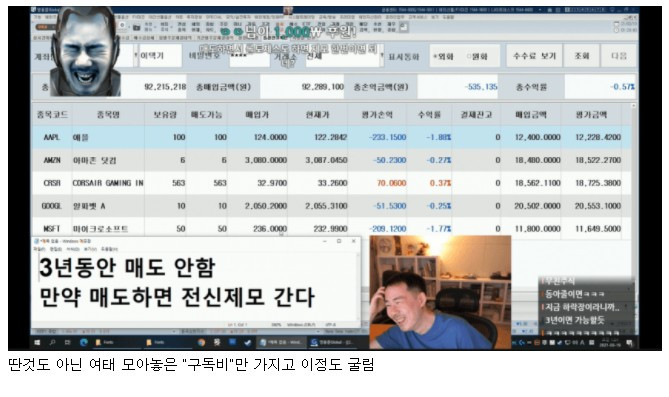669x397 pixels.
Task: Open Chrome from the taskbar
Action: point(201,342)
